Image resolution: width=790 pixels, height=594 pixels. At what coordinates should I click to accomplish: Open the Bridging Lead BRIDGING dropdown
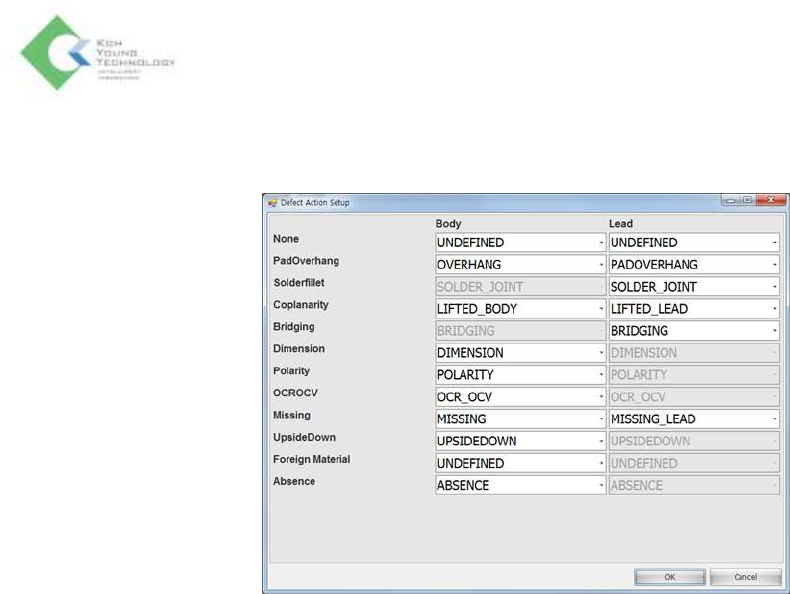694,331
